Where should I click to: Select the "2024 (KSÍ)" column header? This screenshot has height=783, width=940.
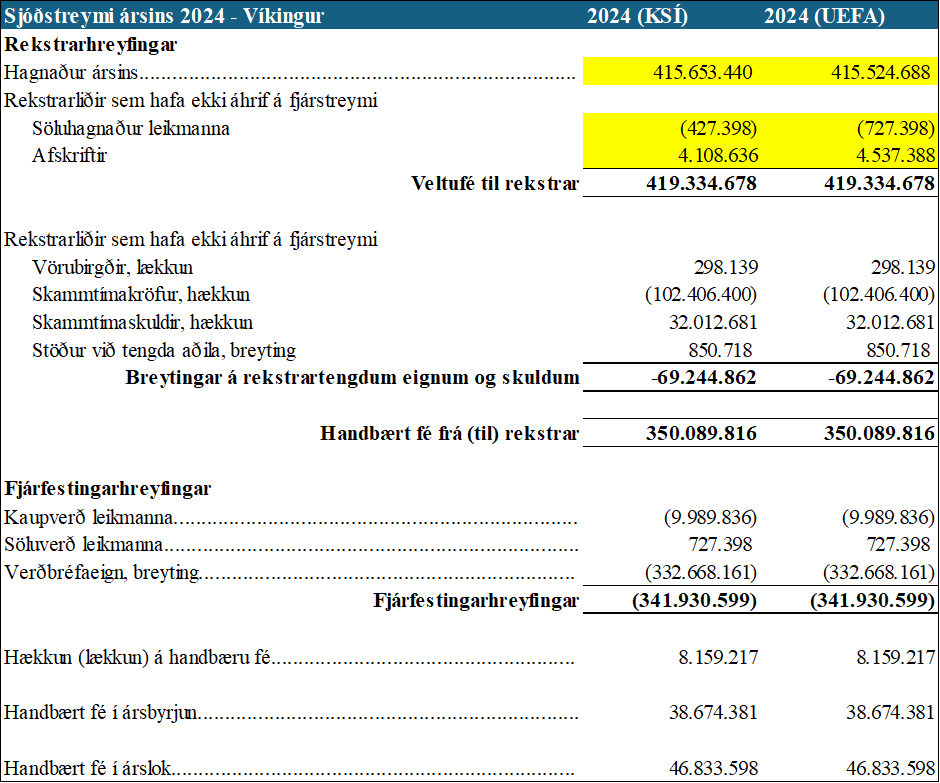pos(637,16)
